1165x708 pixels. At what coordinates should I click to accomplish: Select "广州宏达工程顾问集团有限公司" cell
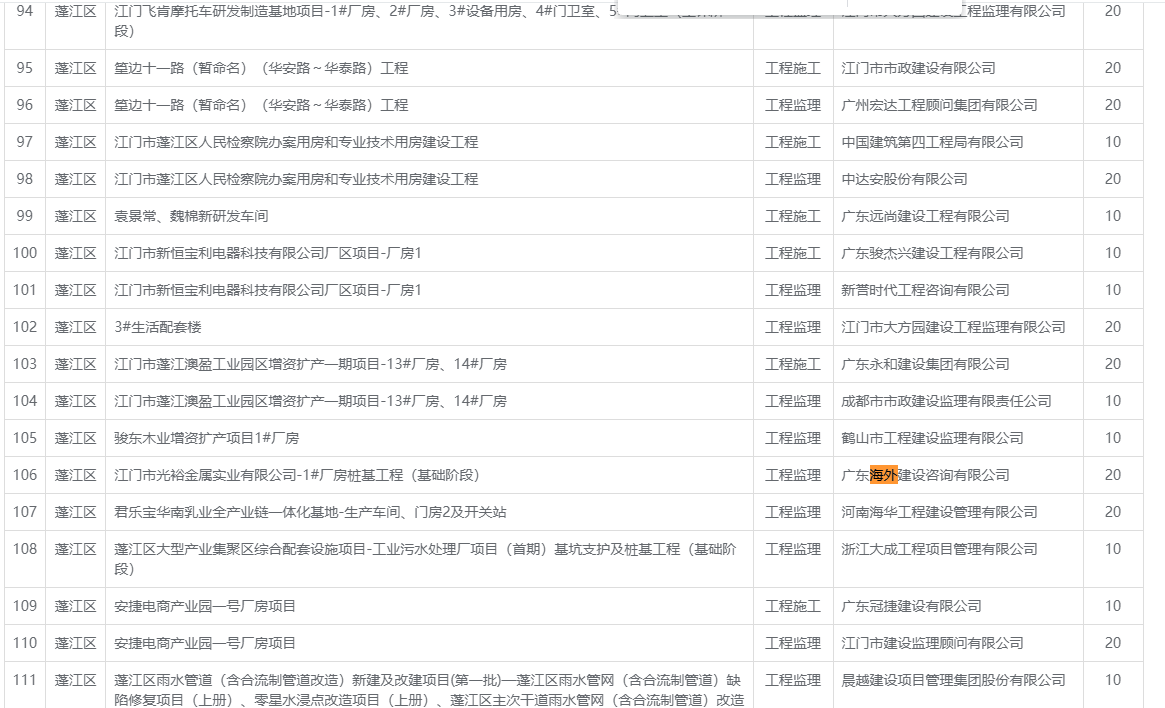click(939, 105)
